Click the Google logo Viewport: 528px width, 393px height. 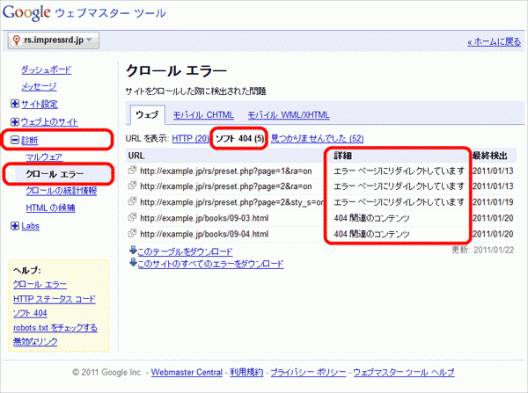click(x=26, y=13)
